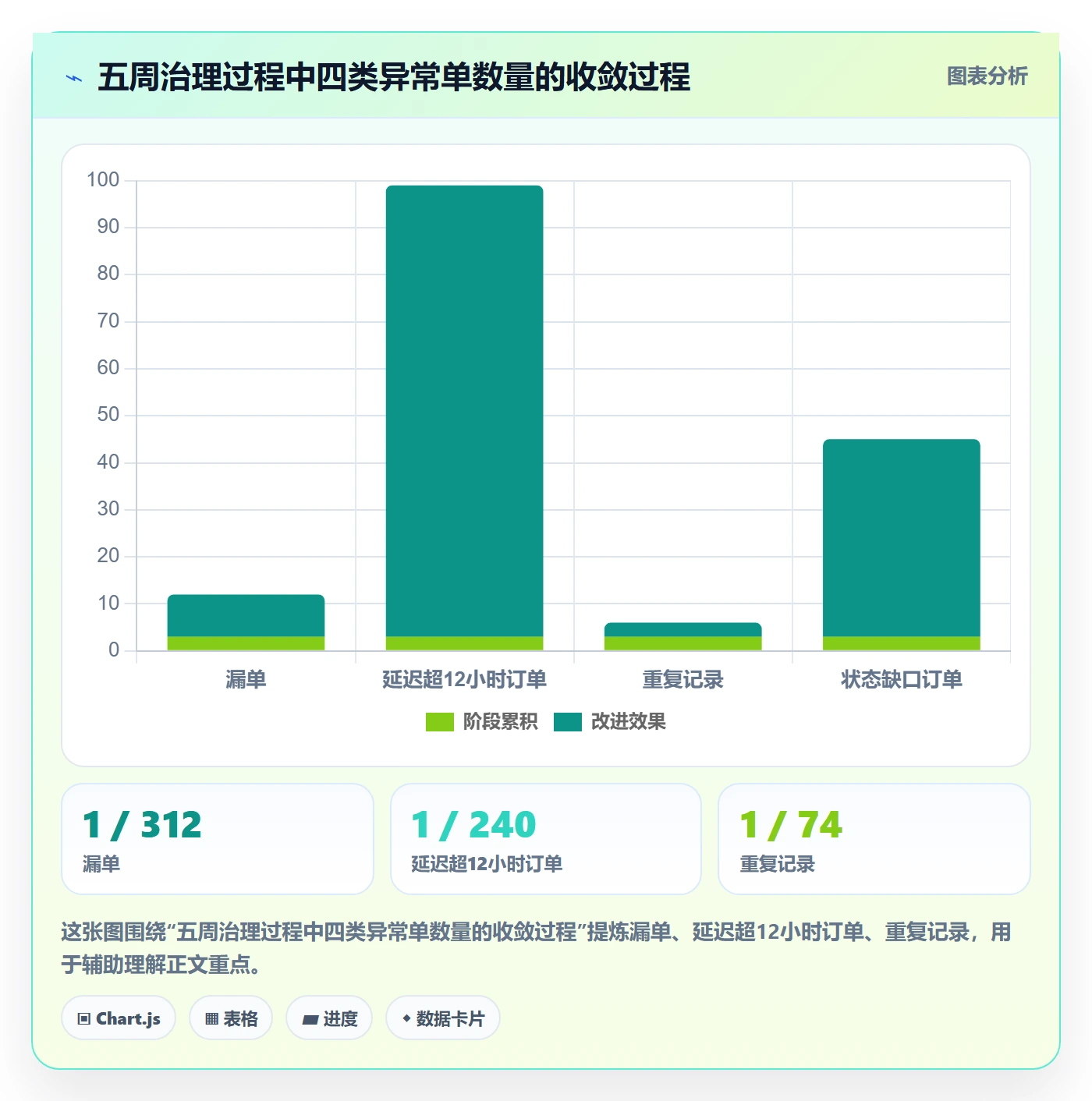Click the teal 漏单 bar in the chart
Image resolution: width=1092 pixels, height=1101 pixels.
[246, 615]
